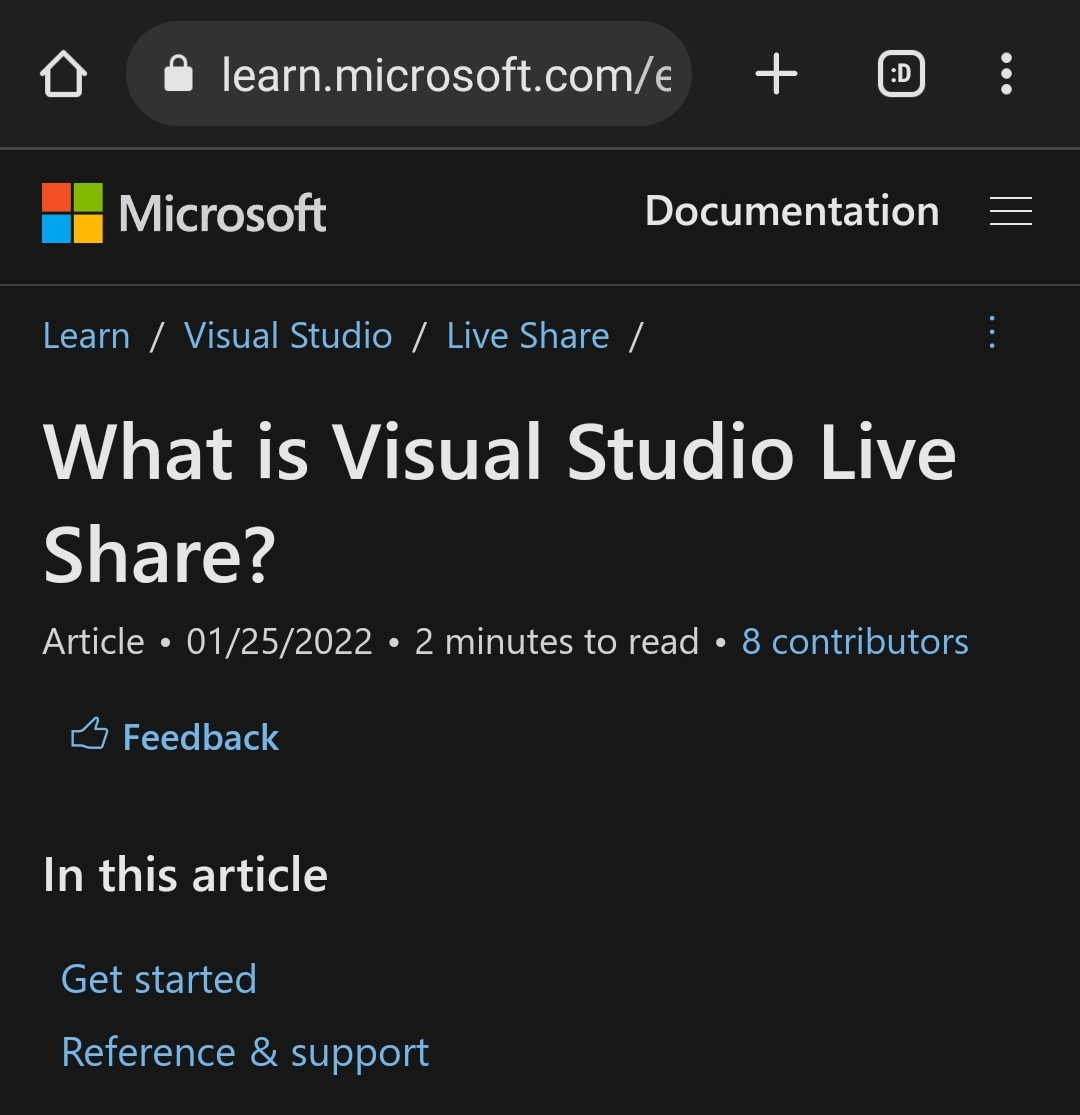1080x1115 pixels.
Task: Open a new browser tab with the plus icon
Action: [776, 73]
